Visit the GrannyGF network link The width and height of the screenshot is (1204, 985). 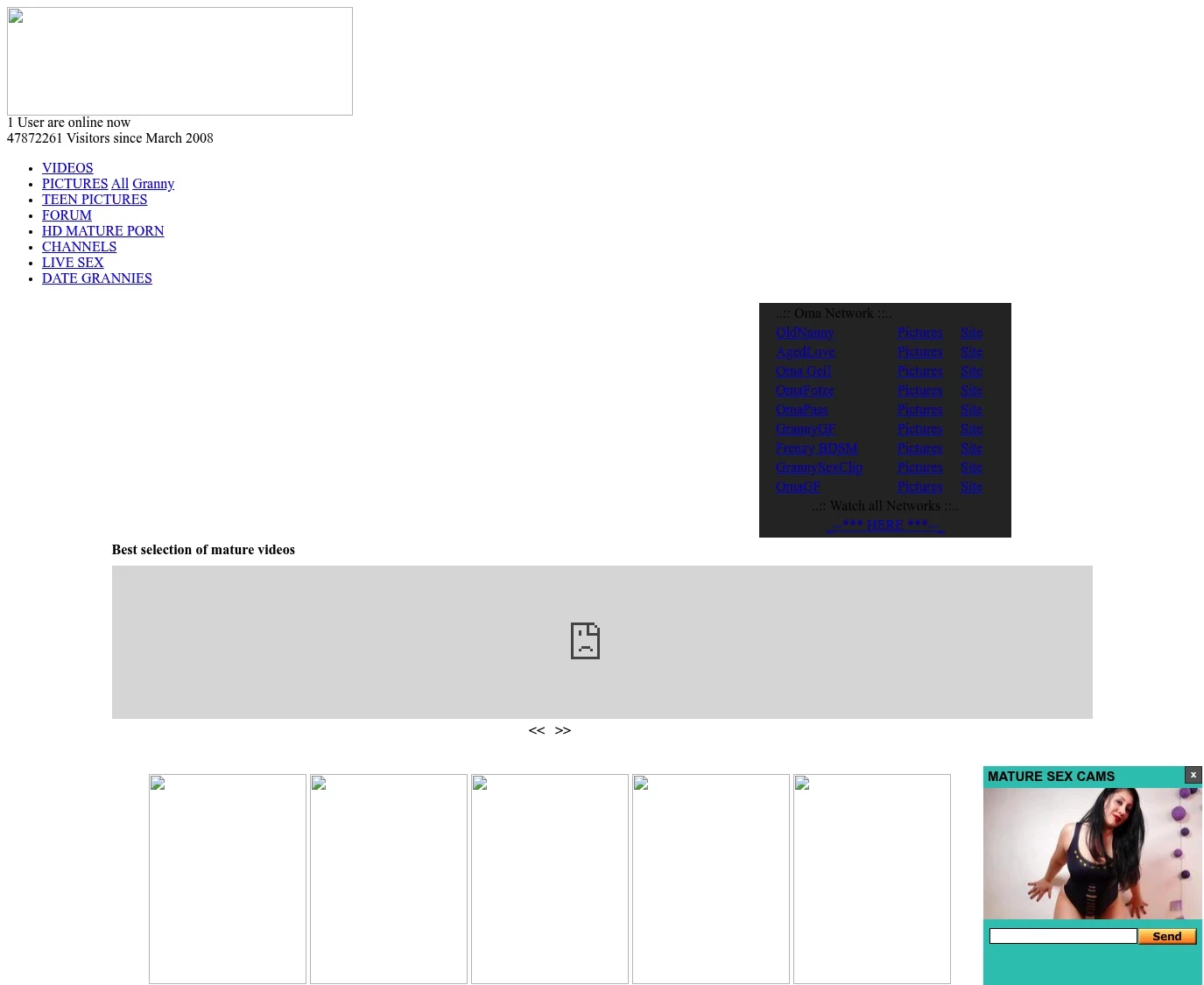[x=806, y=429]
